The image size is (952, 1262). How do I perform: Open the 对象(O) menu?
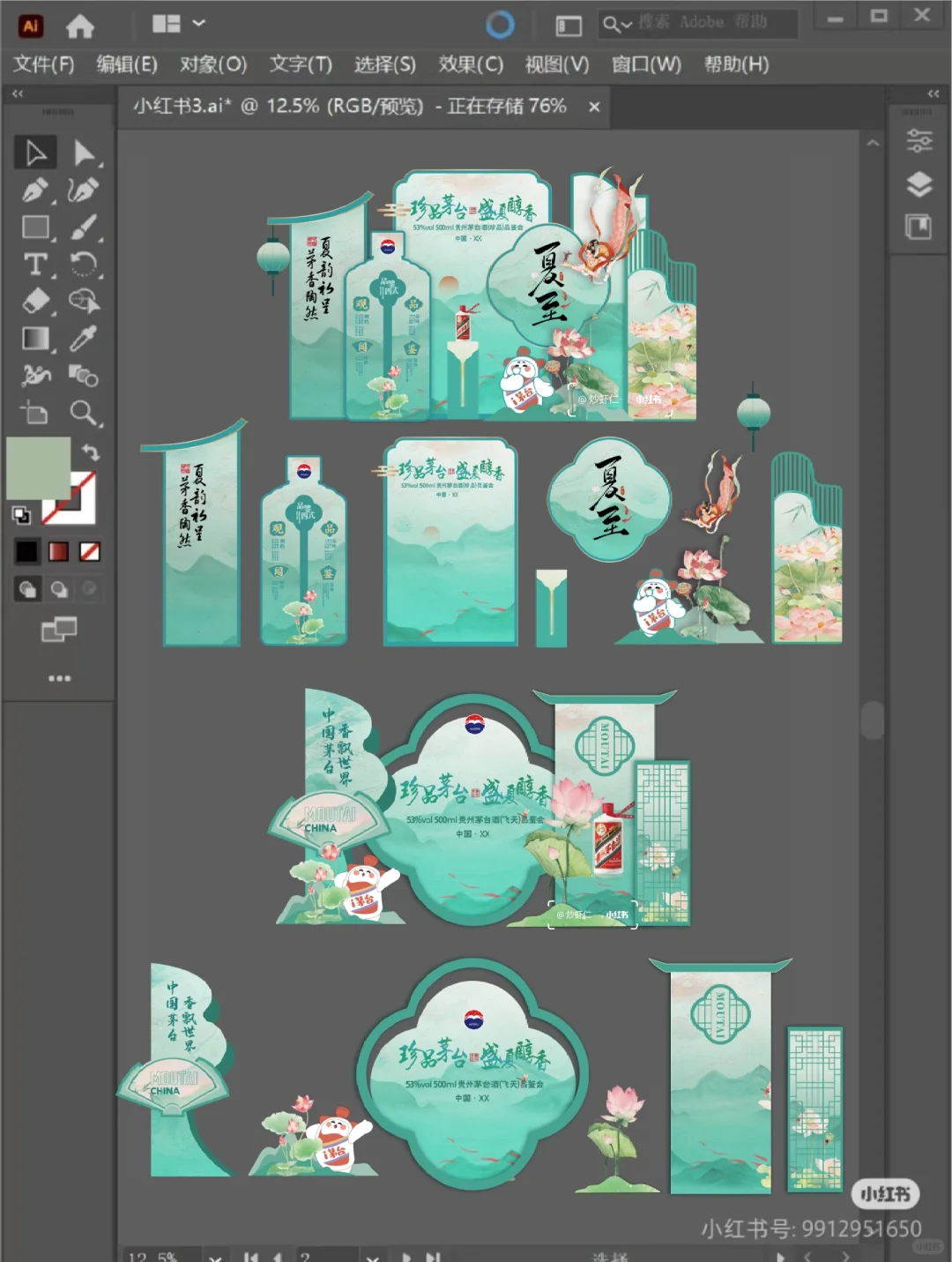point(213,64)
